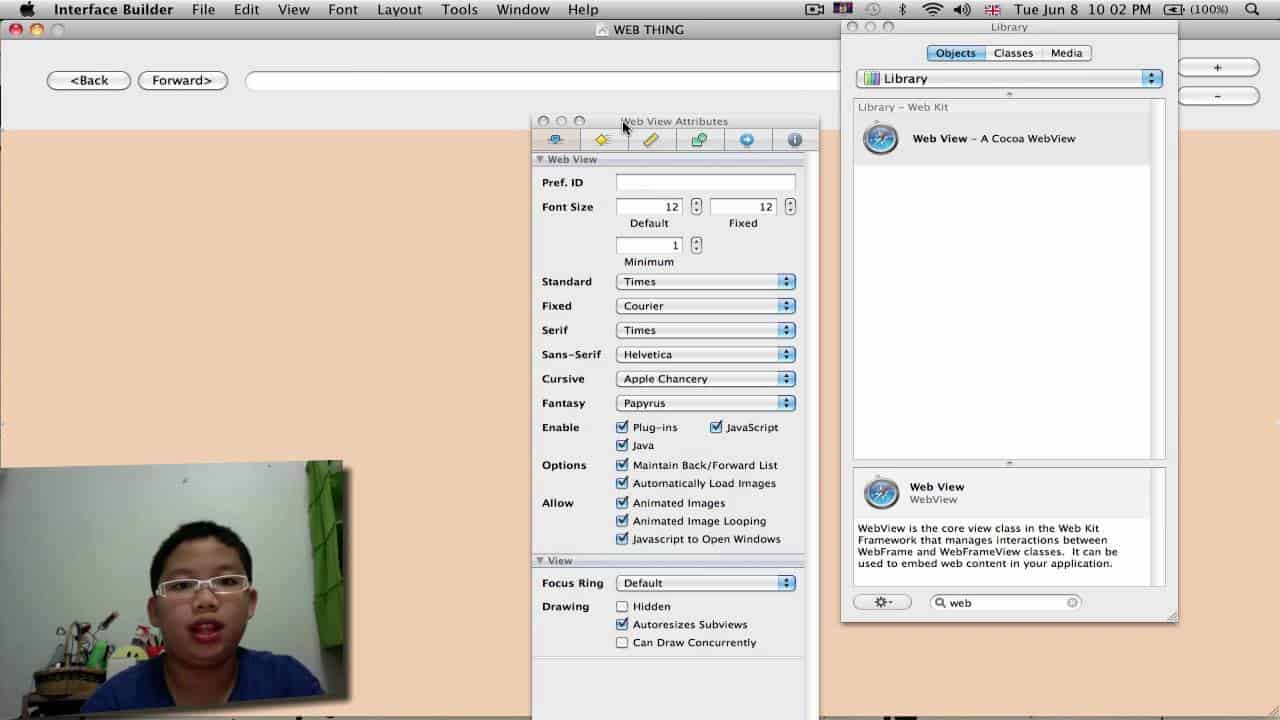Open the Library path popup menu

tap(1009, 78)
